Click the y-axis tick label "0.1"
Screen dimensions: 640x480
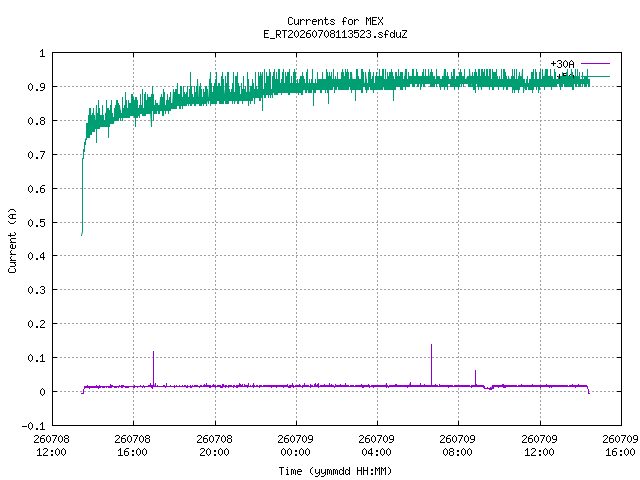pyautogui.click(x=36, y=358)
